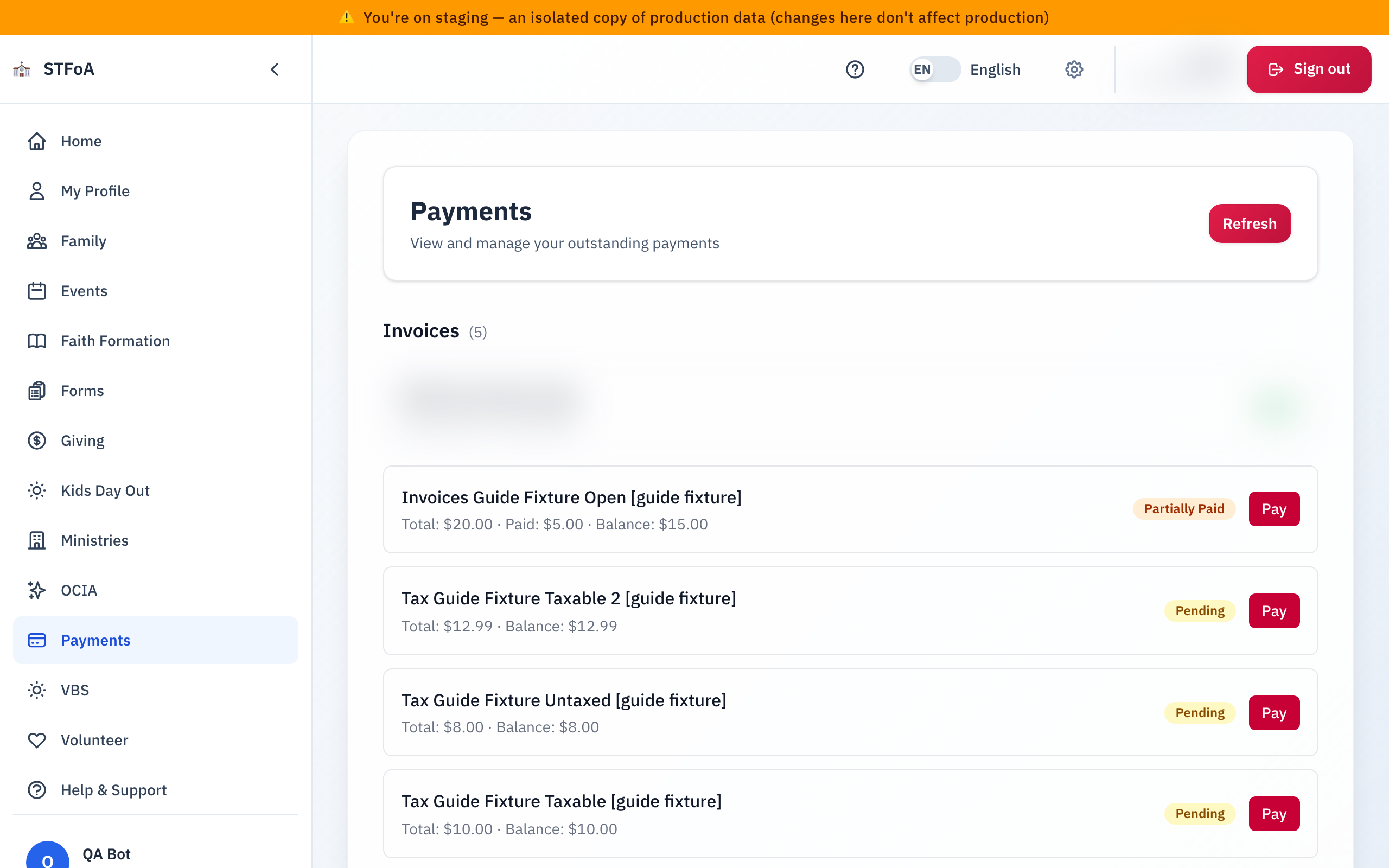Viewport: 1389px width, 868px height.
Task: Click the VBS sun icon
Action: pos(37,690)
